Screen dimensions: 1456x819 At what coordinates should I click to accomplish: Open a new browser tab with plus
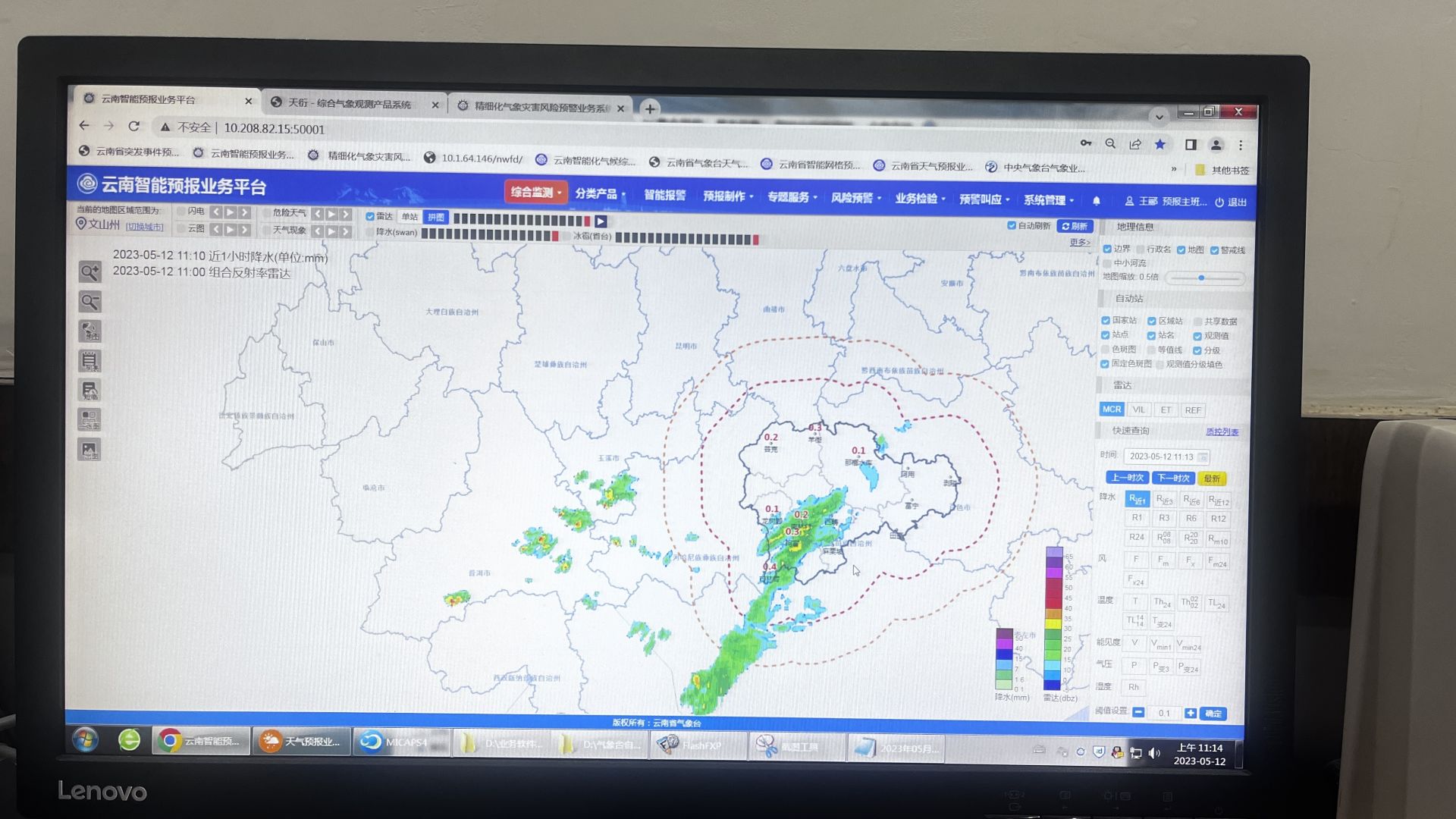[650, 109]
